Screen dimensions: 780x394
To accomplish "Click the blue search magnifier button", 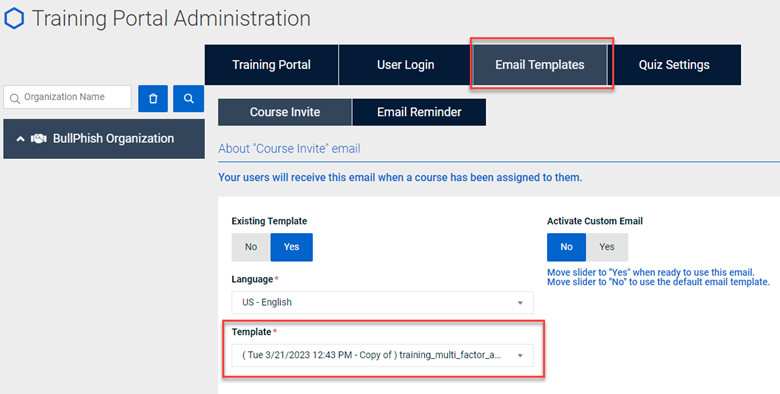I will [189, 98].
